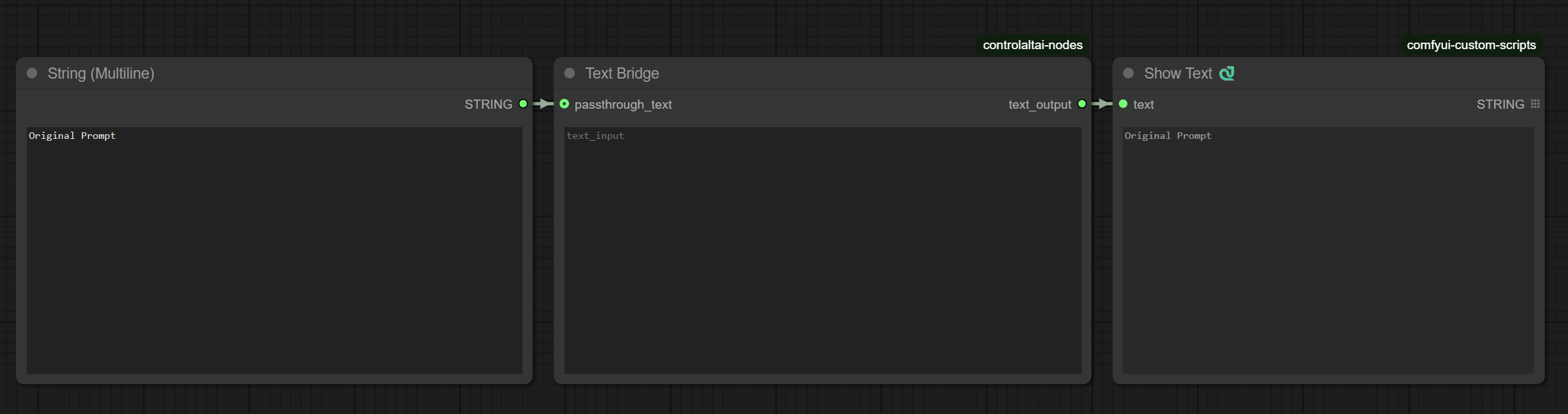
Task: Click the String (Multiline) text area
Action: tap(274, 250)
